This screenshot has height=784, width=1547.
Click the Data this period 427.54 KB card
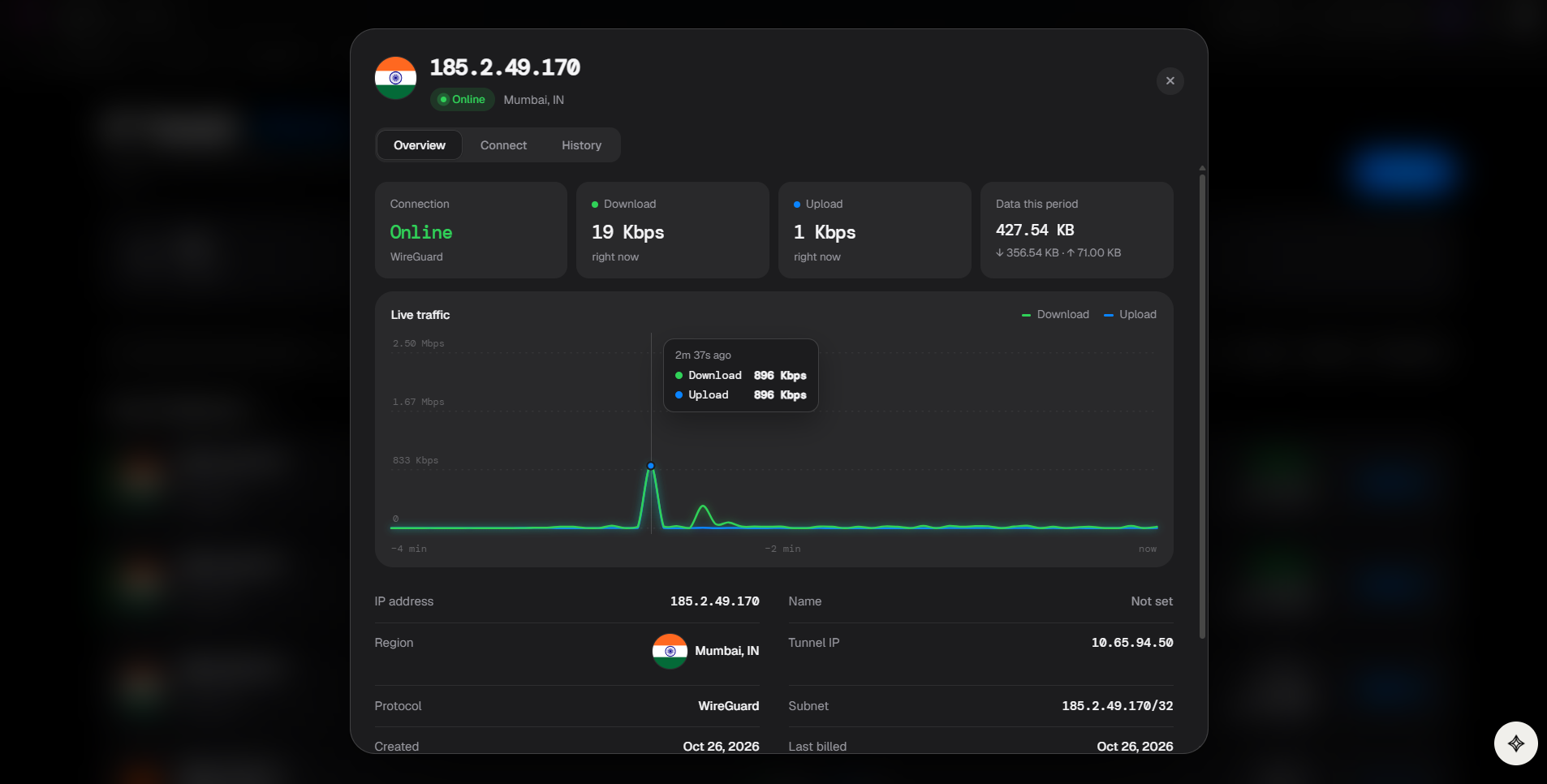[x=1077, y=230]
